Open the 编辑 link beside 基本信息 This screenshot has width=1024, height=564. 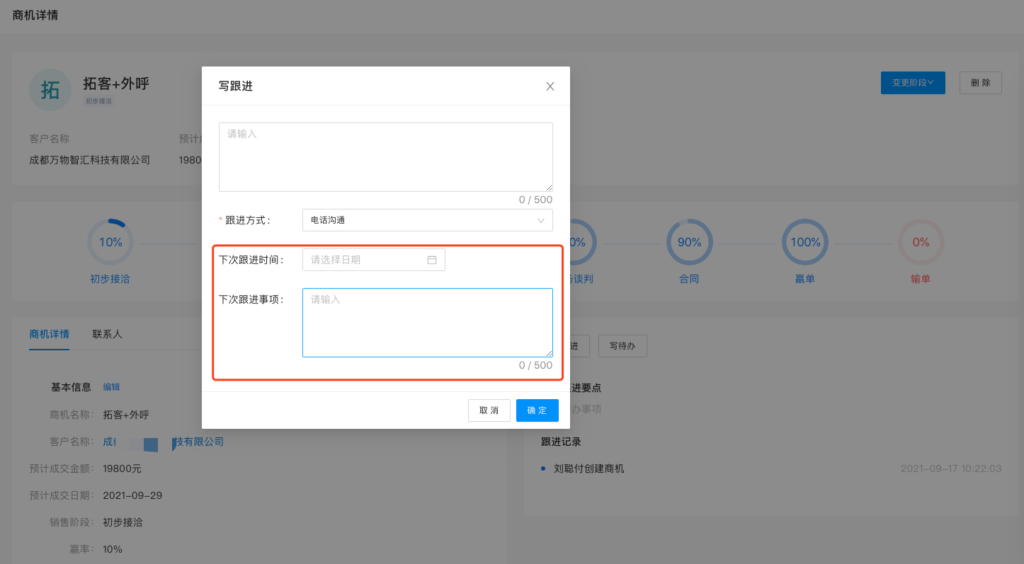point(111,387)
